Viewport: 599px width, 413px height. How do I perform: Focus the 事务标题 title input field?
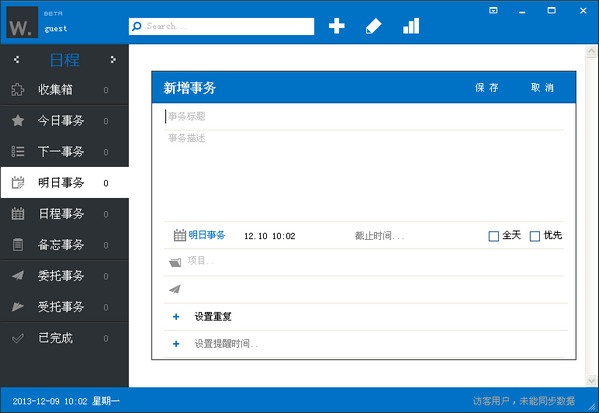click(x=364, y=117)
